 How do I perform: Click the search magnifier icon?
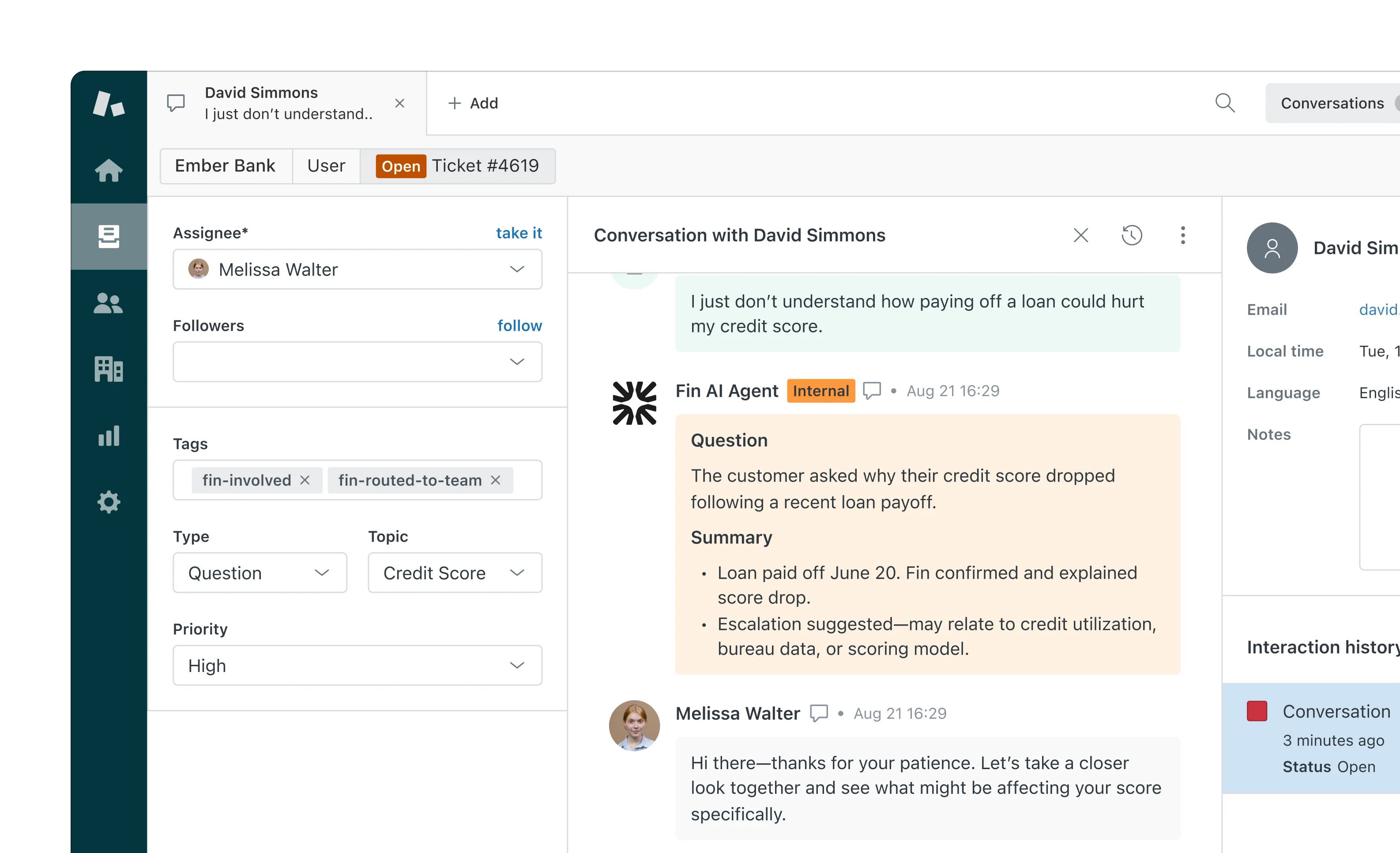coord(1224,103)
